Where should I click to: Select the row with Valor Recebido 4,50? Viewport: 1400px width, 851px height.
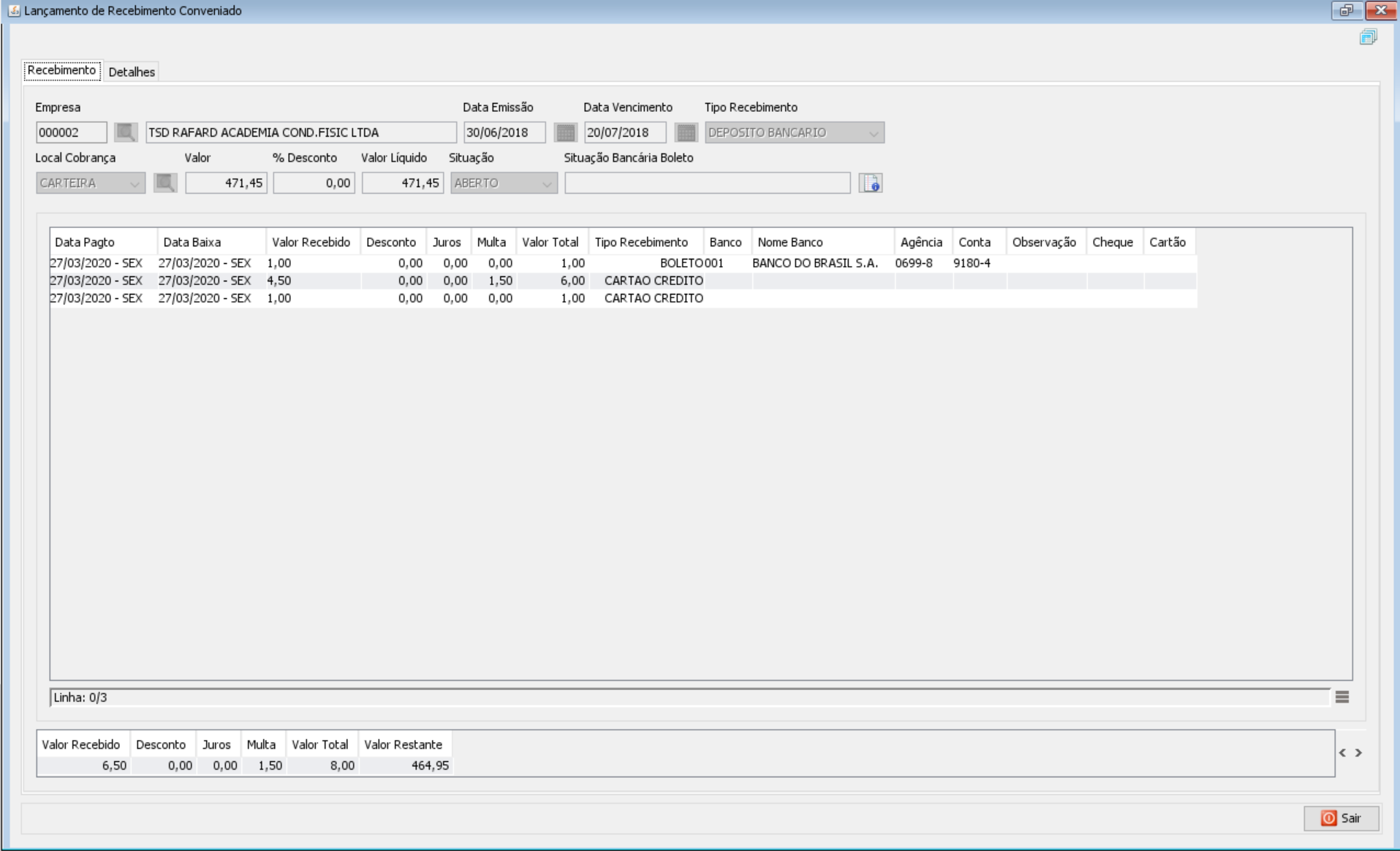(x=623, y=281)
